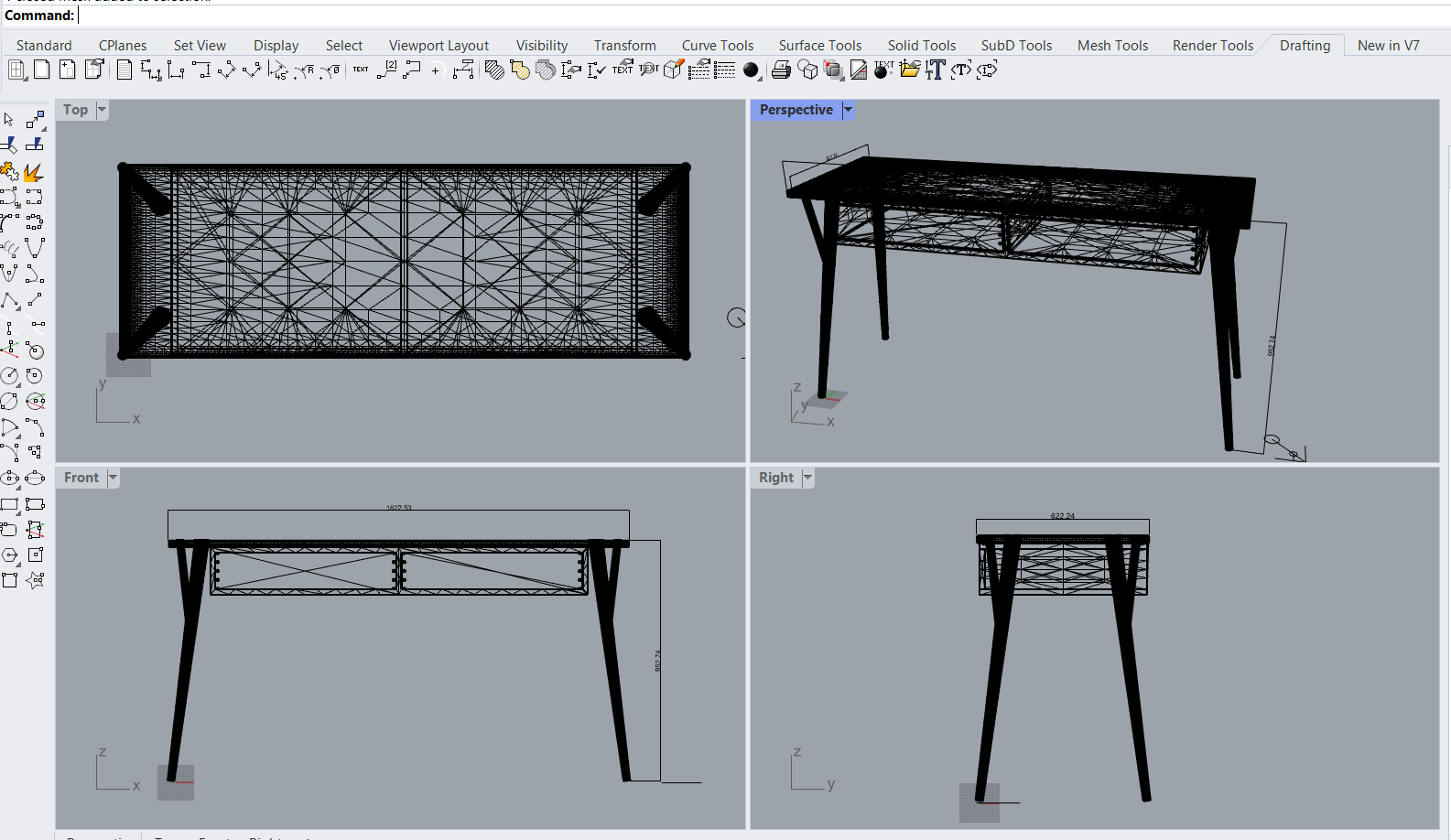This screenshot has height=840, width=1451.
Task: Click the 4-viewport layout icon
Action: (x=16, y=70)
